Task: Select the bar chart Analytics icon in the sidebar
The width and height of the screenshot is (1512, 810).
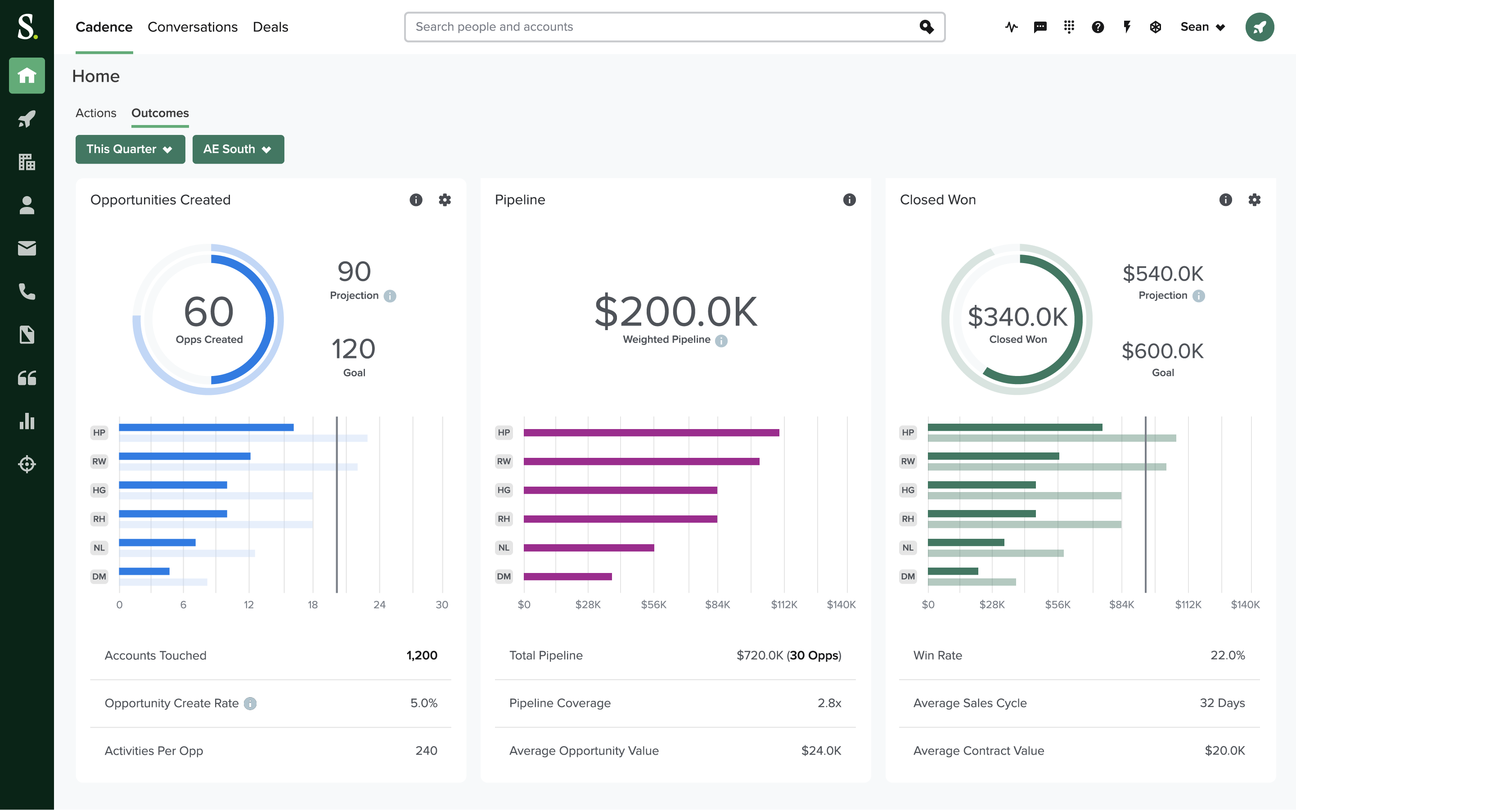Action: pyautogui.click(x=27, y=421)
